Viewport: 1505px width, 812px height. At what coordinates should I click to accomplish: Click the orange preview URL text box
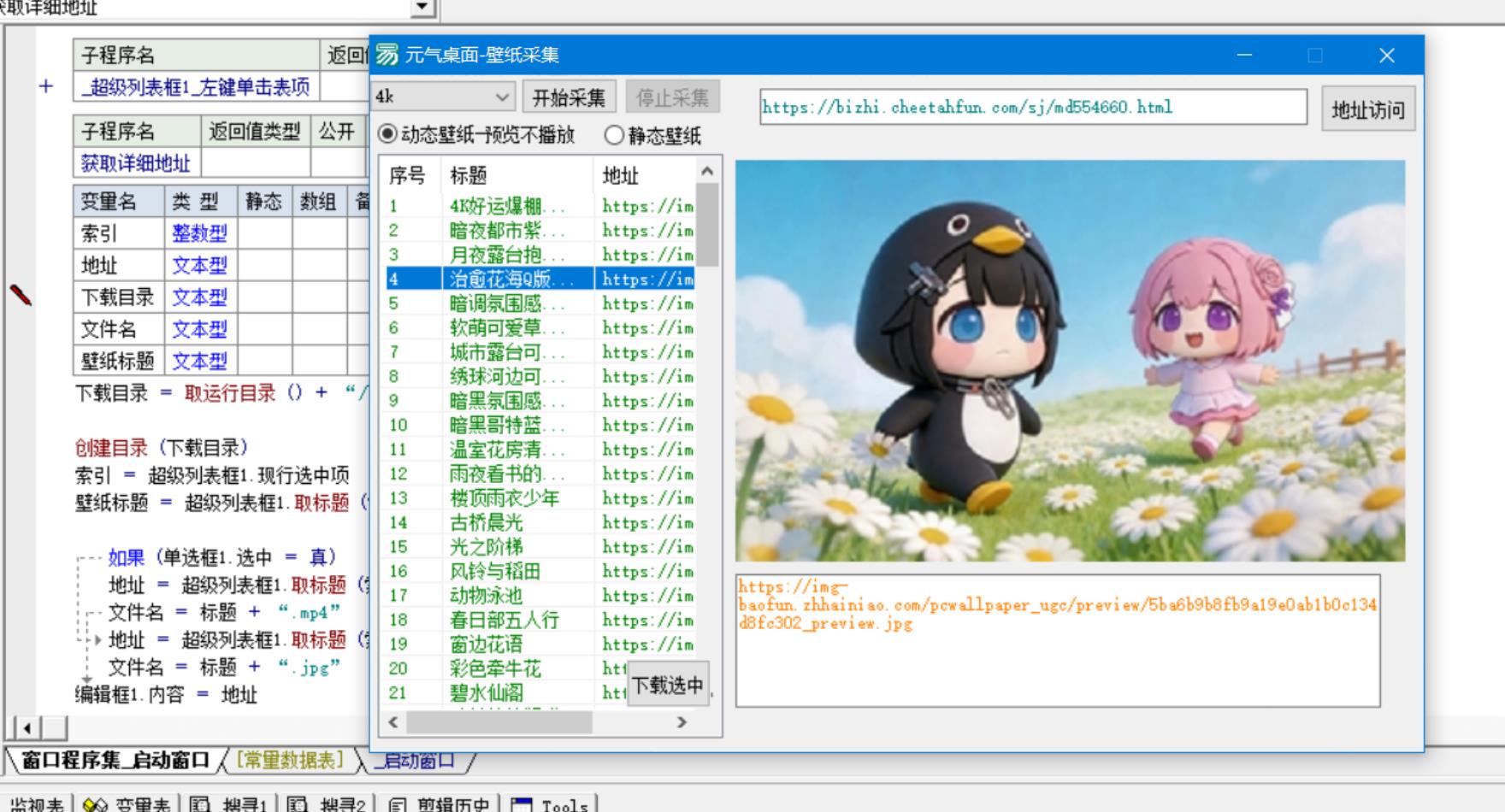[1058, 640]
